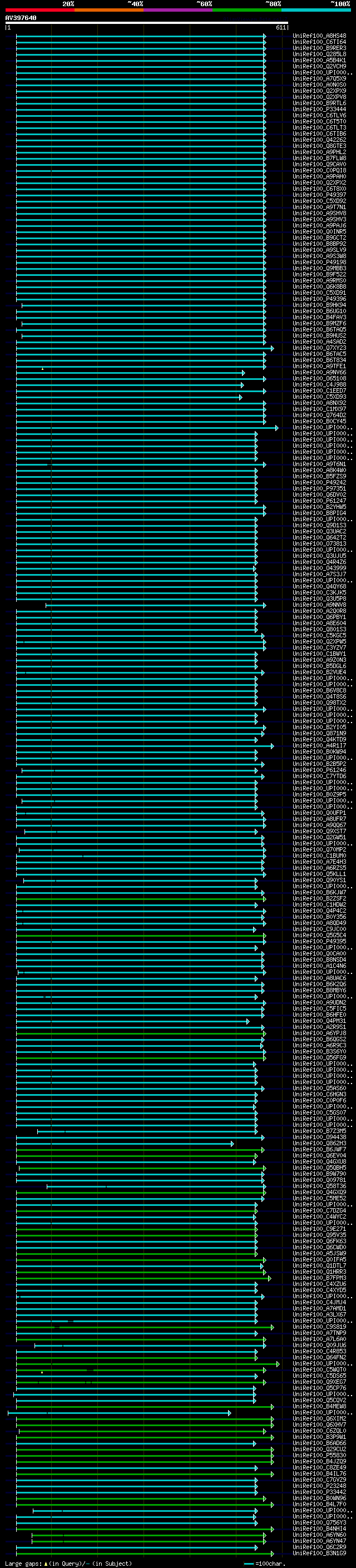Select UniRef100_B4FAV3 in the hit list
Screen dimensions: 356x1568
coord(319,317)
